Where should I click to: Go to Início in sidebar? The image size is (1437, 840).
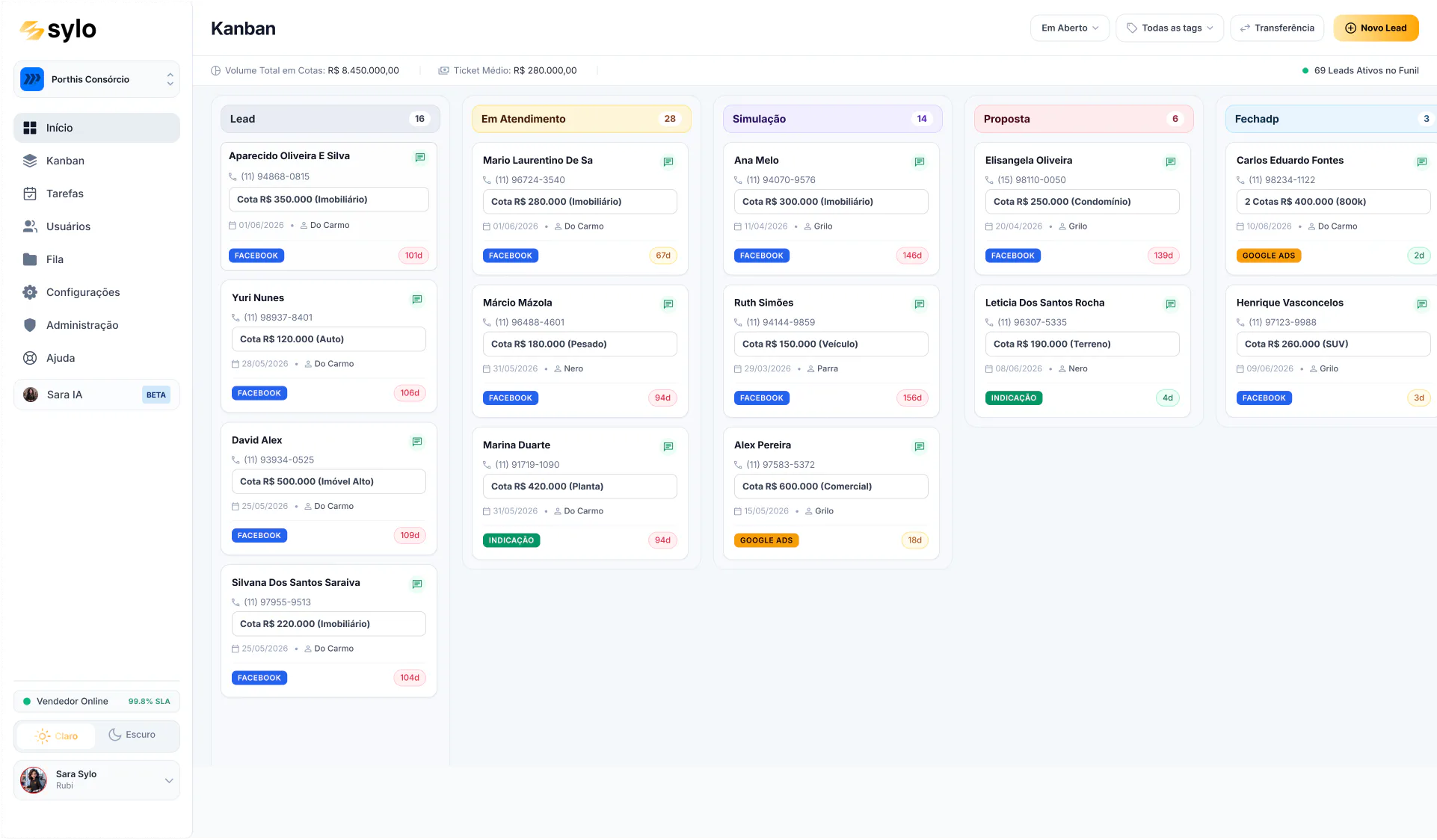pos(96,128)
